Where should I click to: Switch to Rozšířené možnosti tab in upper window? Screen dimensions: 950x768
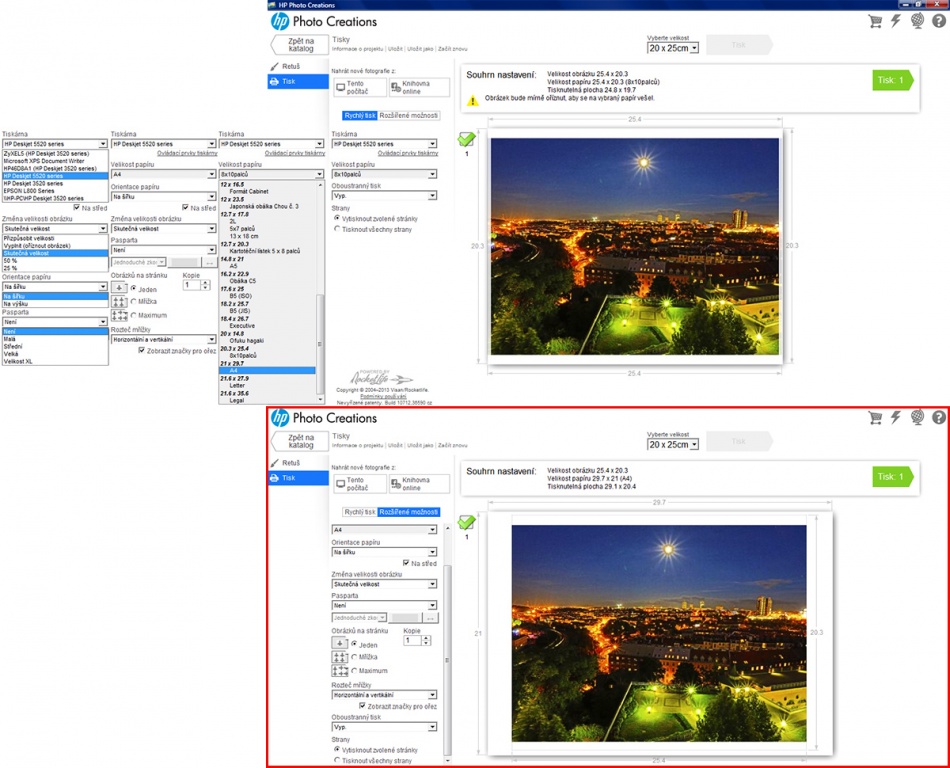409,115
